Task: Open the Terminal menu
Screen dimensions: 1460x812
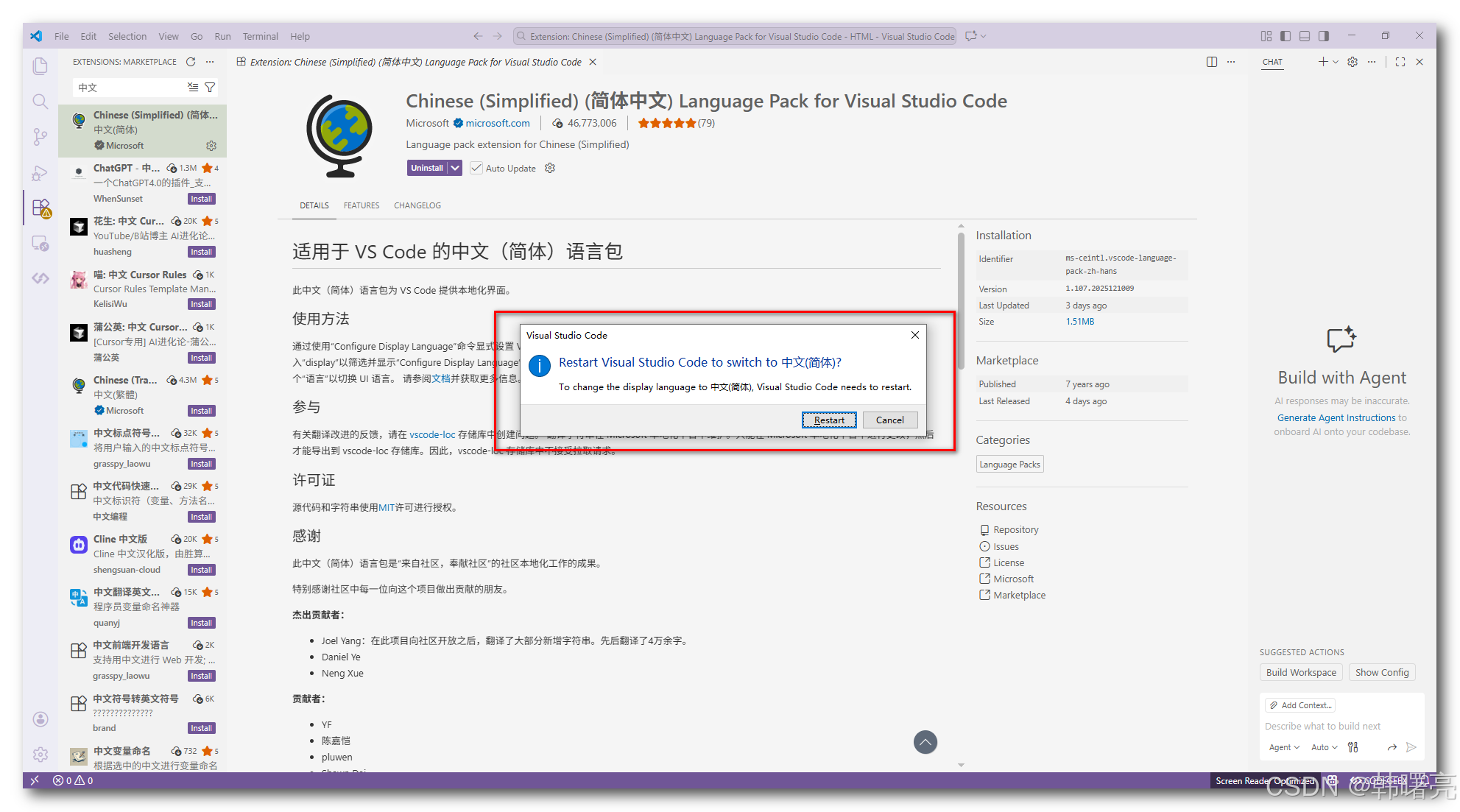Action: pos(260,36)
